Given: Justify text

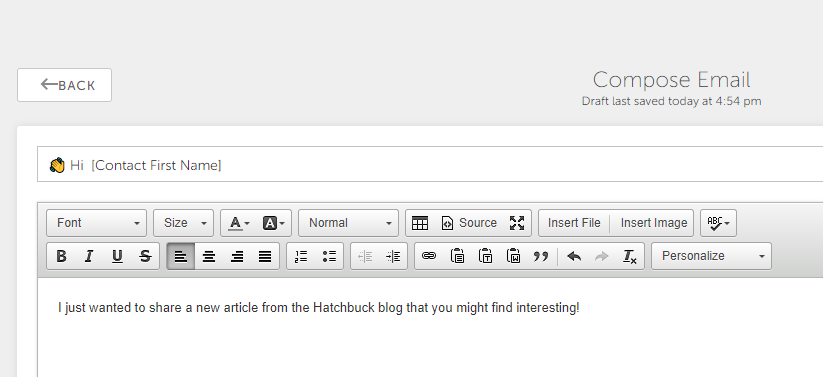Looking at the screenshot, I should coord(265,256).
